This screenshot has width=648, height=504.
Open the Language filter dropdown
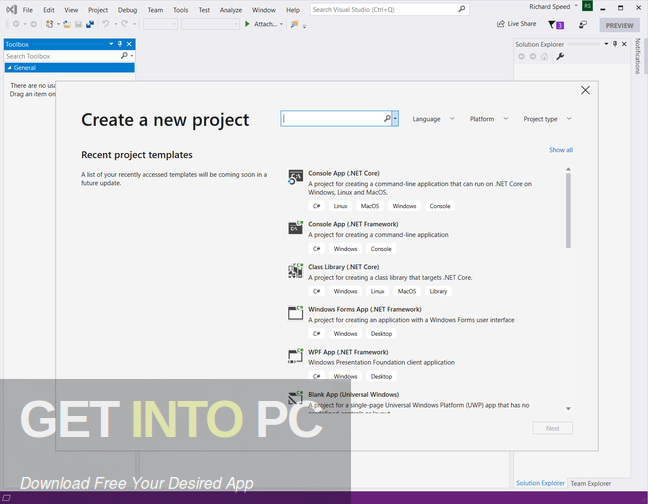[433, 119]
